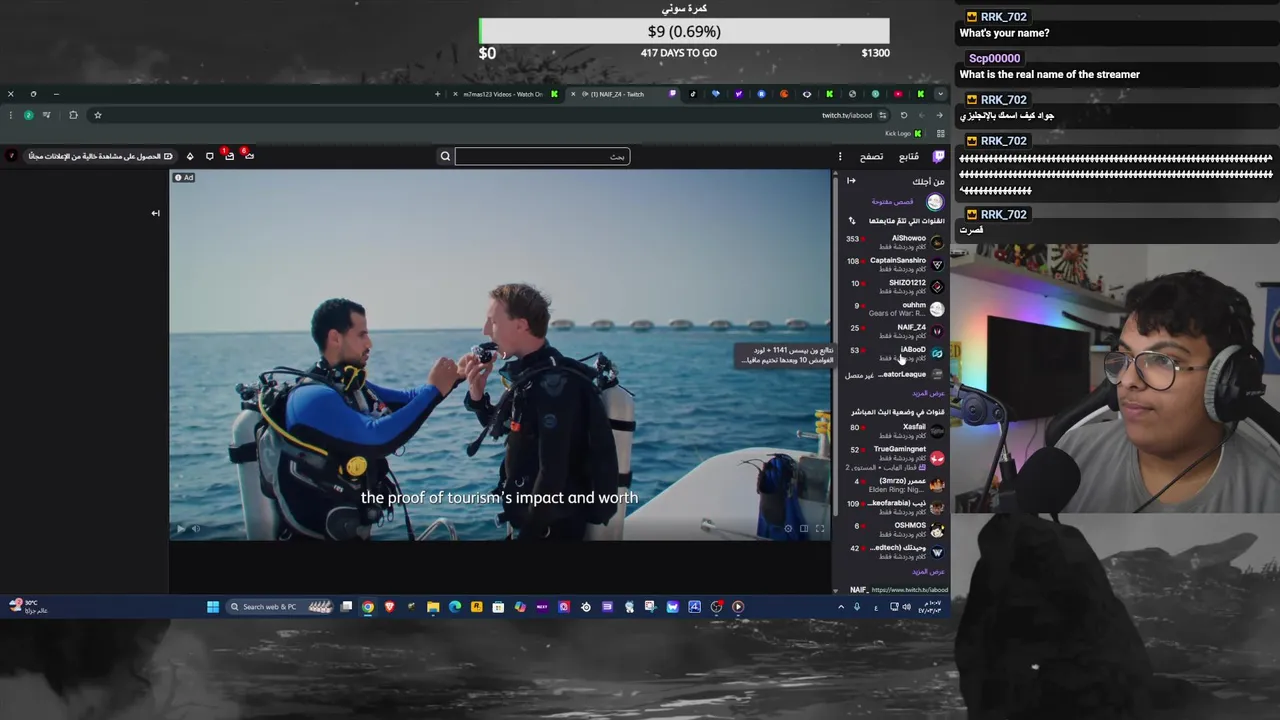Click عرض المزيد under followed channels

(x=928, y=393)
